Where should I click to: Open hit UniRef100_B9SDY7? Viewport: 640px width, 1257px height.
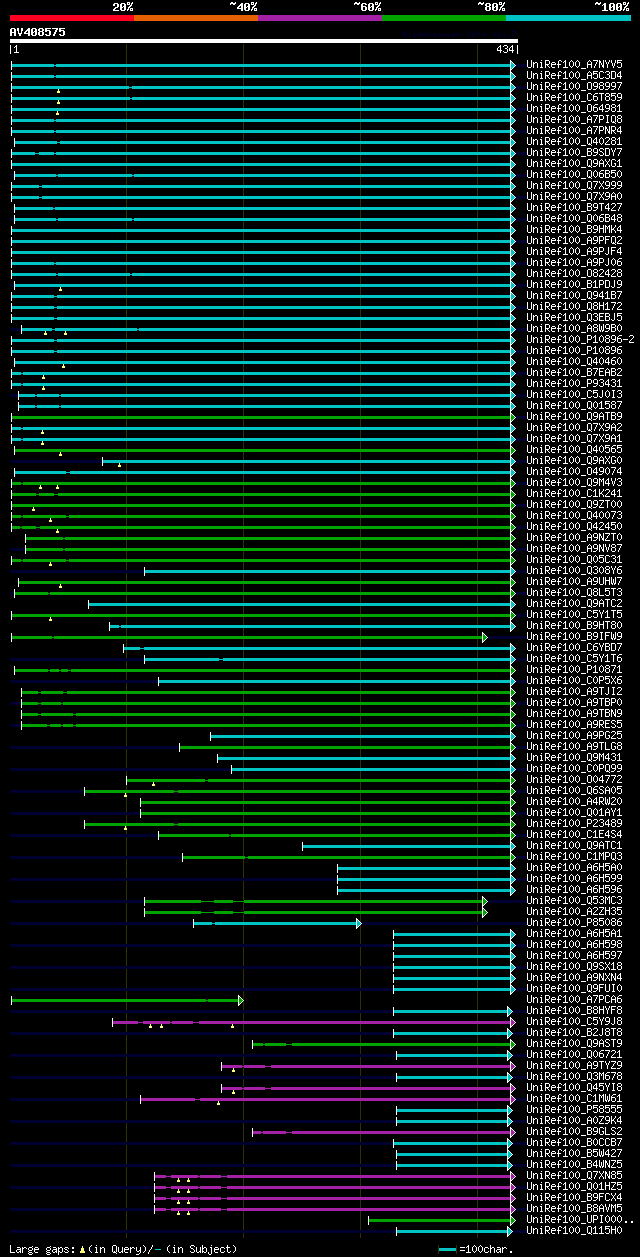click(x=573, y=152)
